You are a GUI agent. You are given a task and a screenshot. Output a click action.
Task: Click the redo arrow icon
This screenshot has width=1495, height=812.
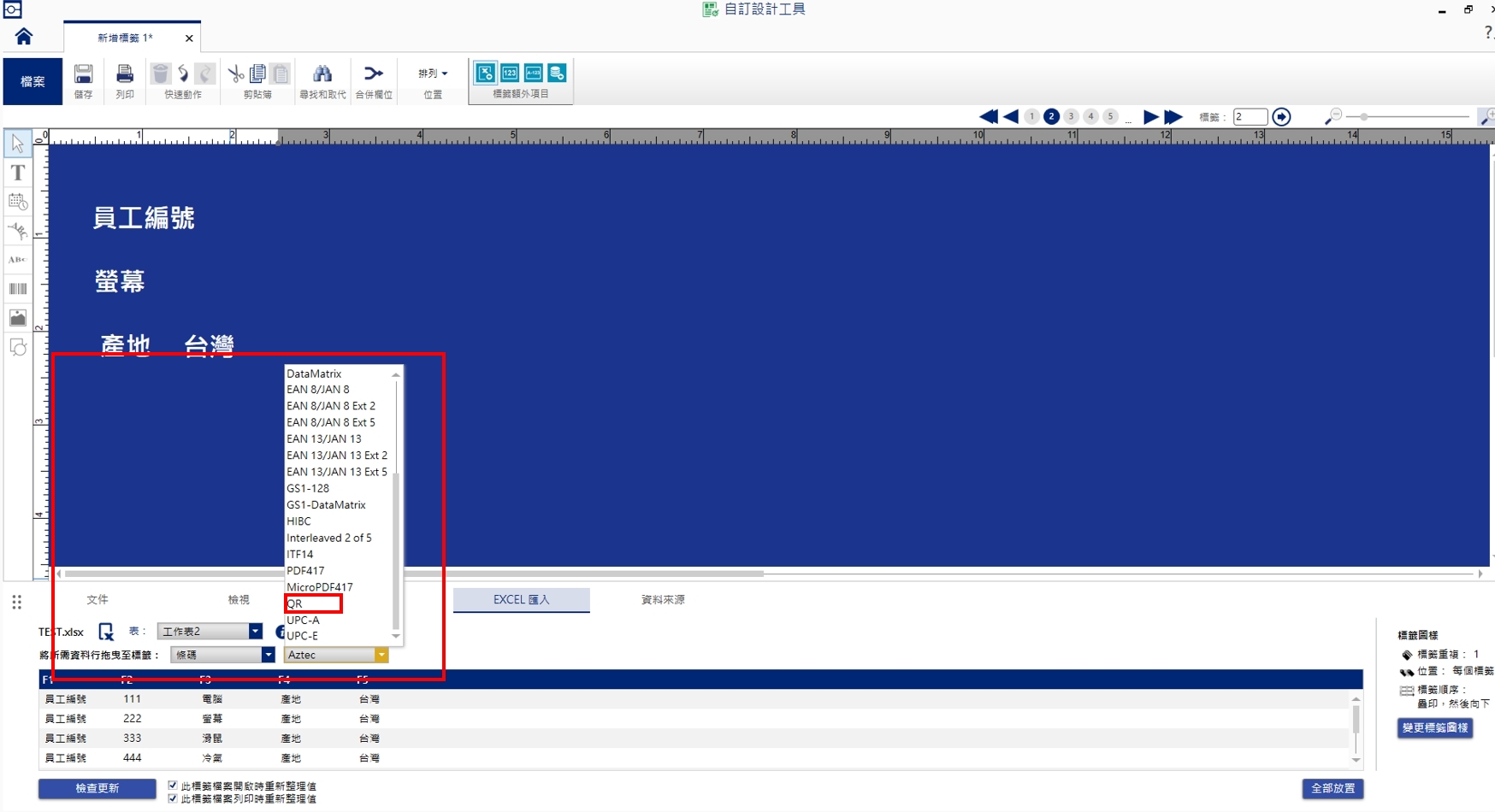pos(204,74)
